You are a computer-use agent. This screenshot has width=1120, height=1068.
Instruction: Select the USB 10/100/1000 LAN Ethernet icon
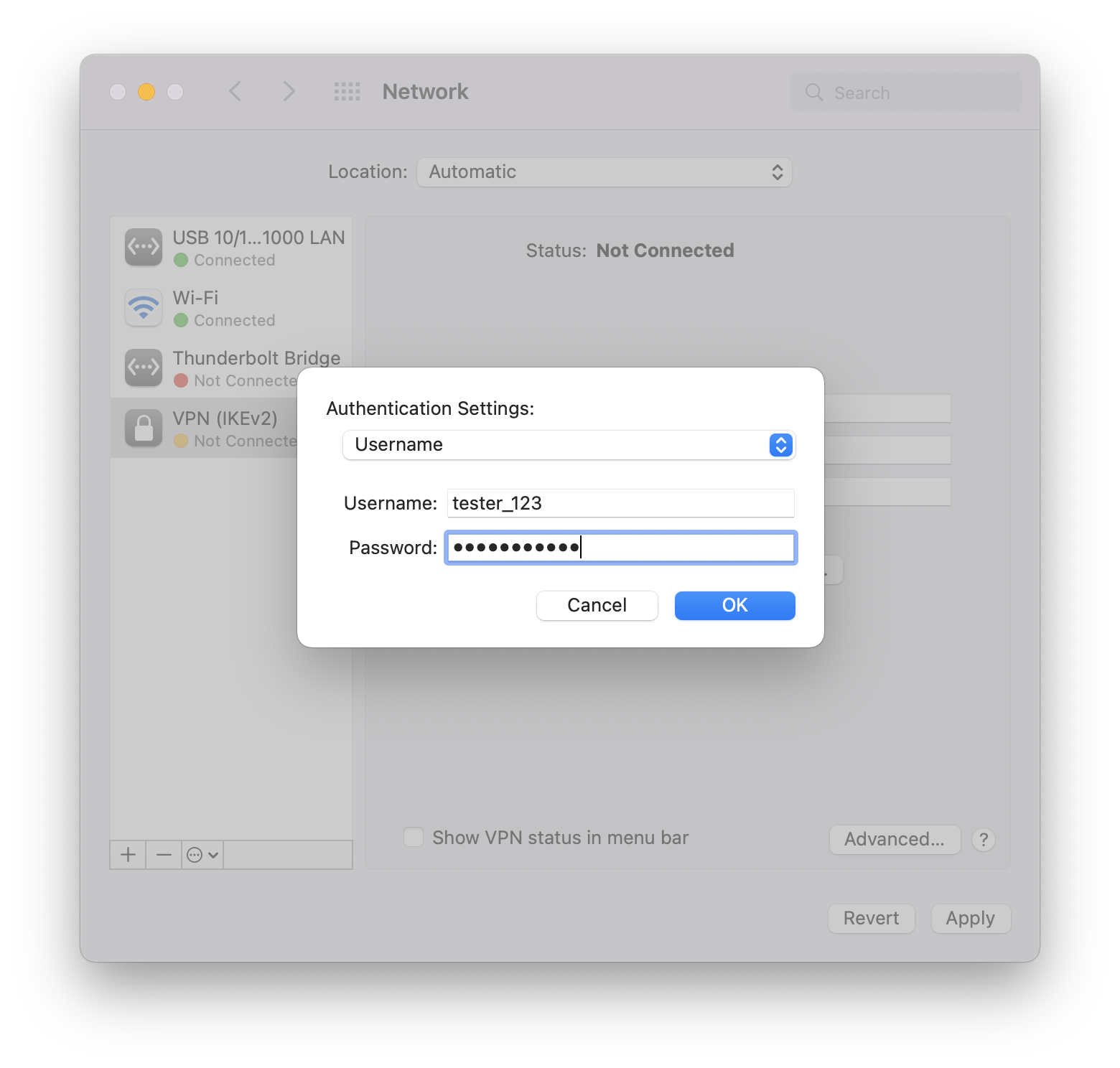coord(144,247)
